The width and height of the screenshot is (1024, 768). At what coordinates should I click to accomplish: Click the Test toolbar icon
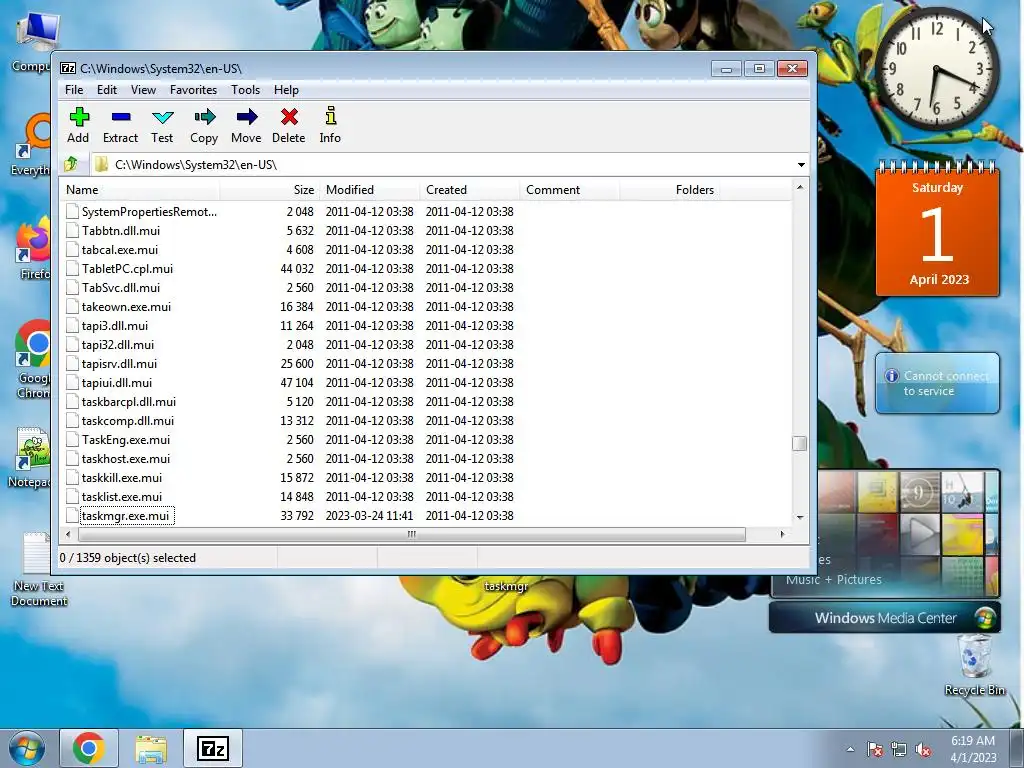coord(163,118)
